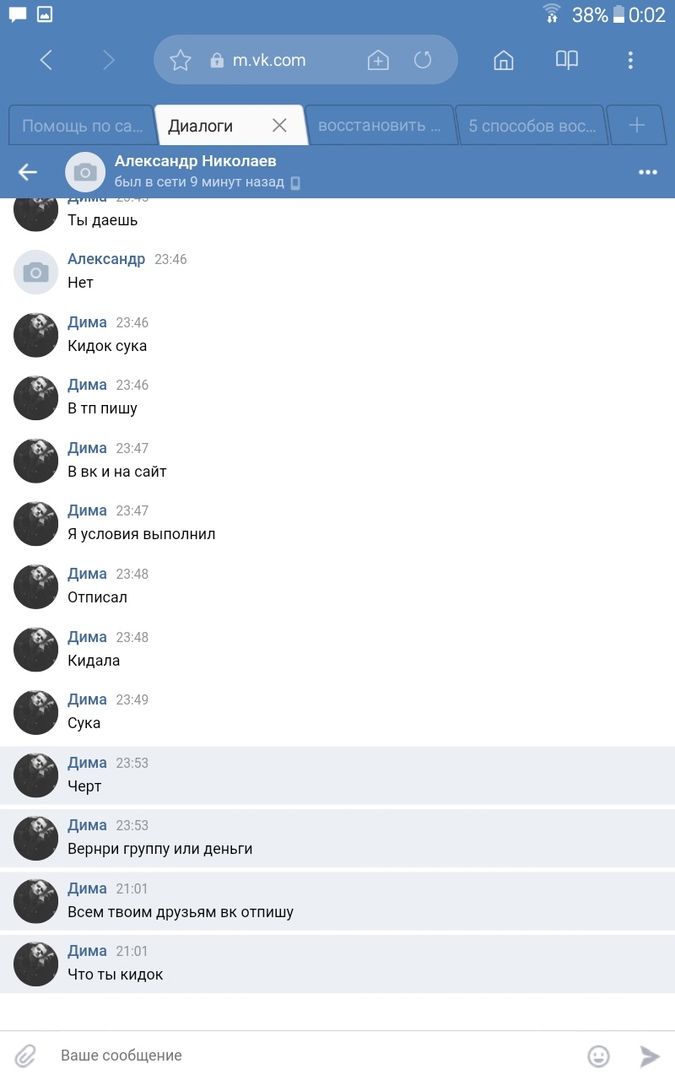
Task: Open the browser home page icon
Action: click(503, 61)
